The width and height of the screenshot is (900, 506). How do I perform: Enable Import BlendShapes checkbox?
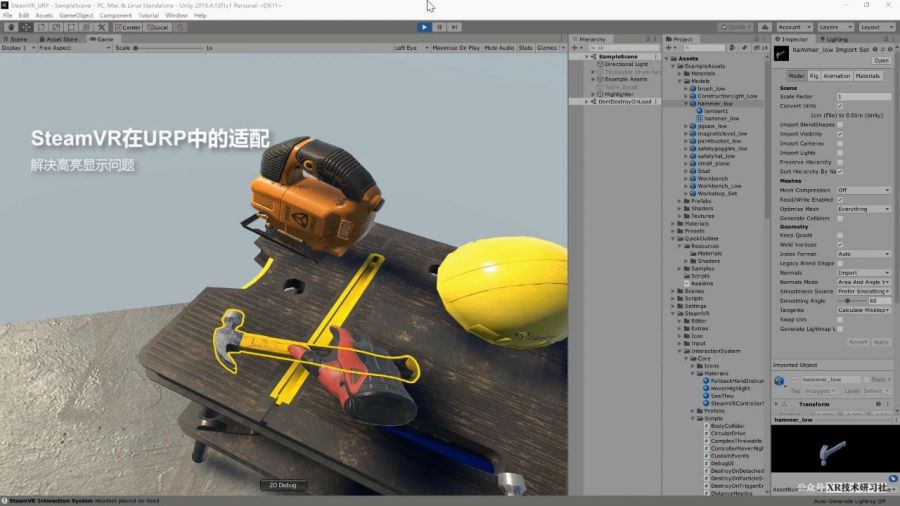coord(840,124)
